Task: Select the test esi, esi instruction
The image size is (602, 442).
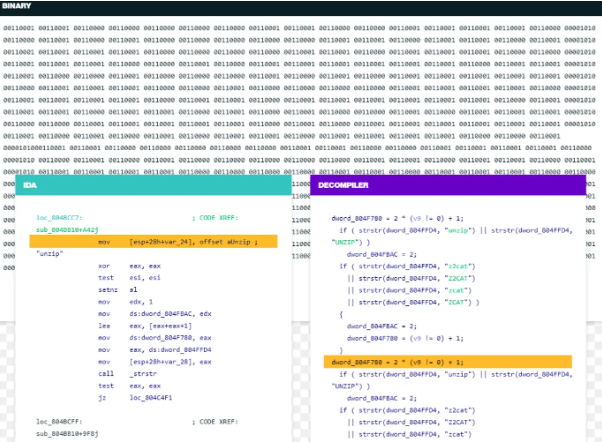Action: (x=129, y=278)
